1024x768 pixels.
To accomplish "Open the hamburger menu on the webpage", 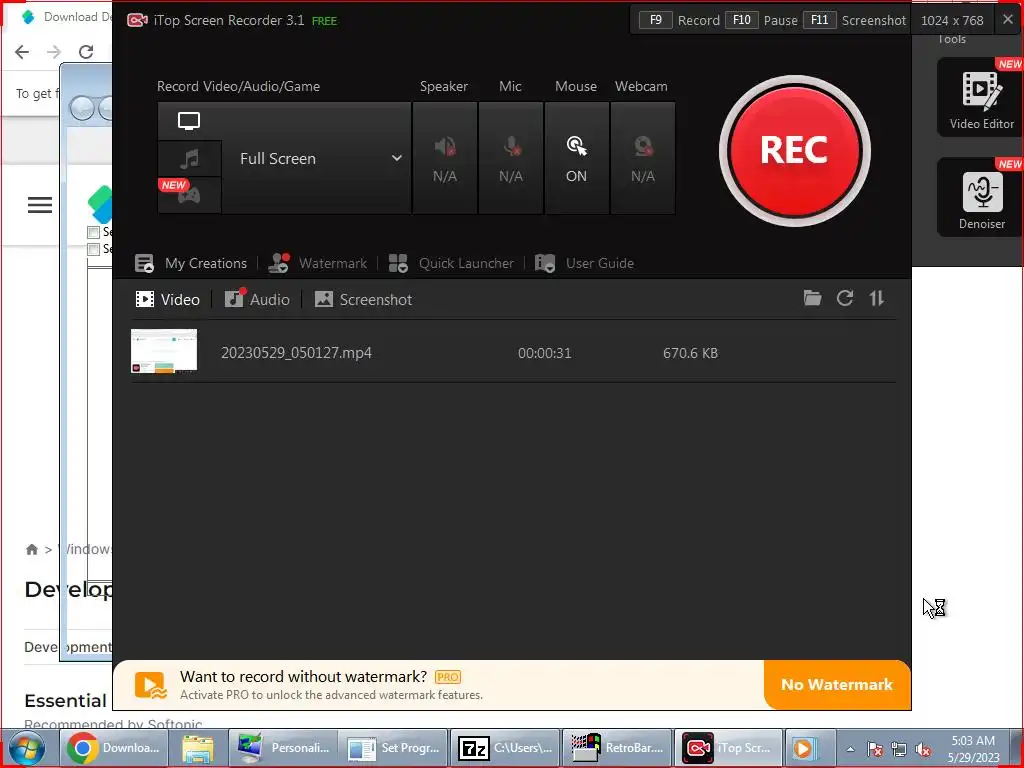I will click(x=40, y=205).
